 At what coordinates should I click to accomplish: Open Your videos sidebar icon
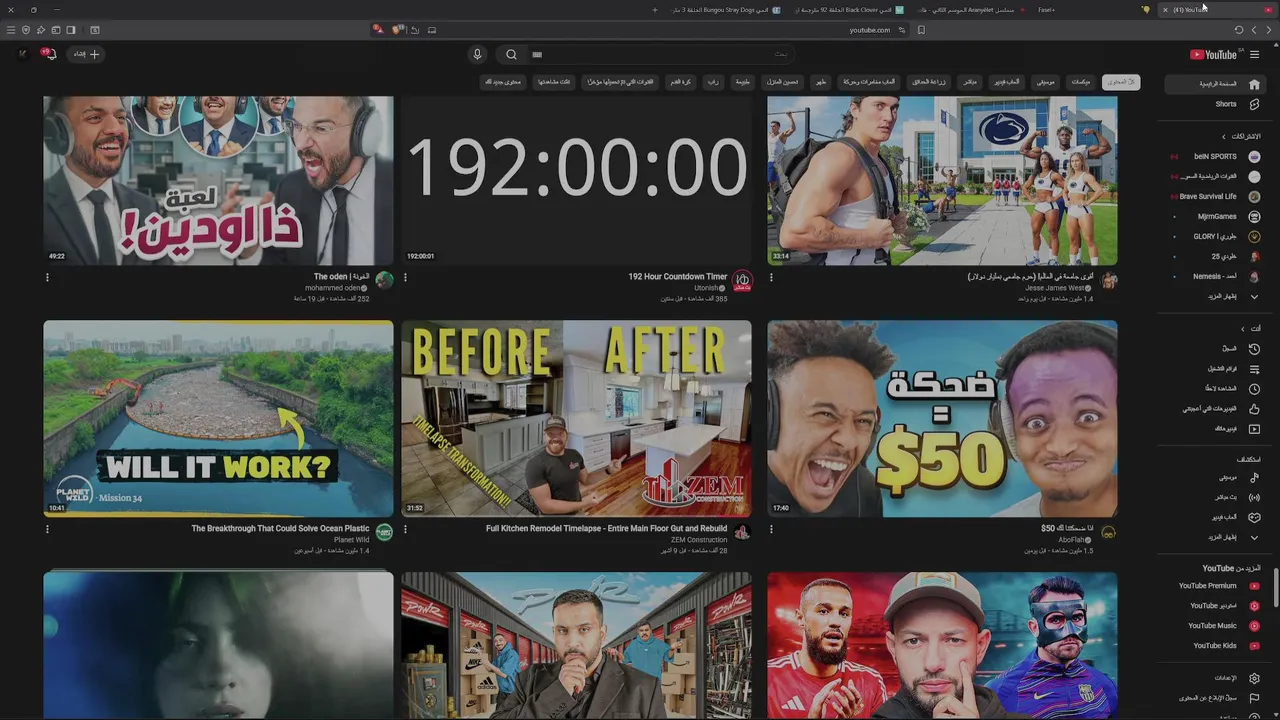1254,429
